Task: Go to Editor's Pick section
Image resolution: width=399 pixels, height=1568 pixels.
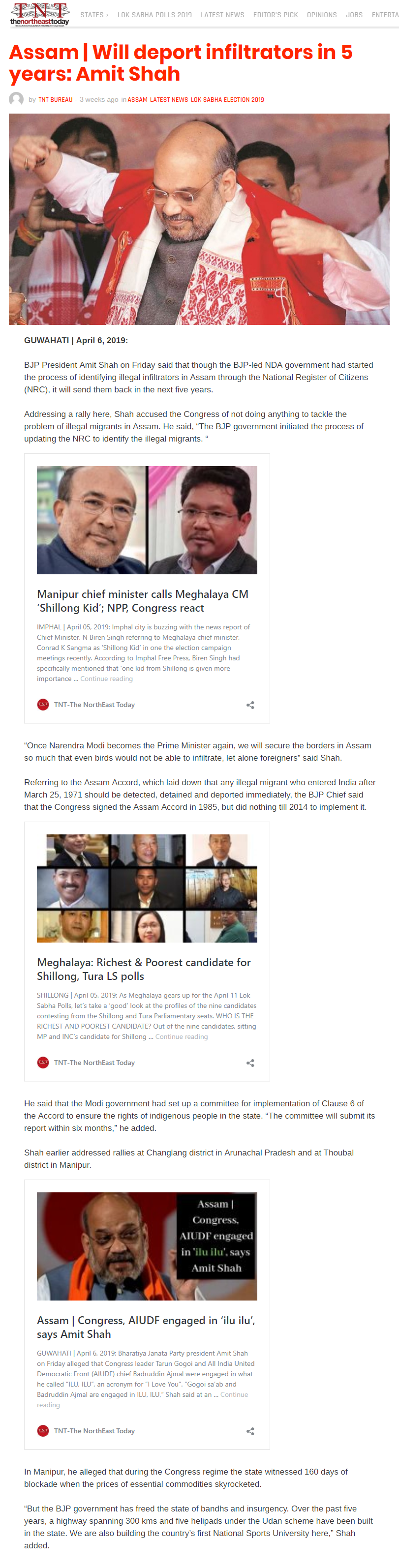Action: coord(276,15)
